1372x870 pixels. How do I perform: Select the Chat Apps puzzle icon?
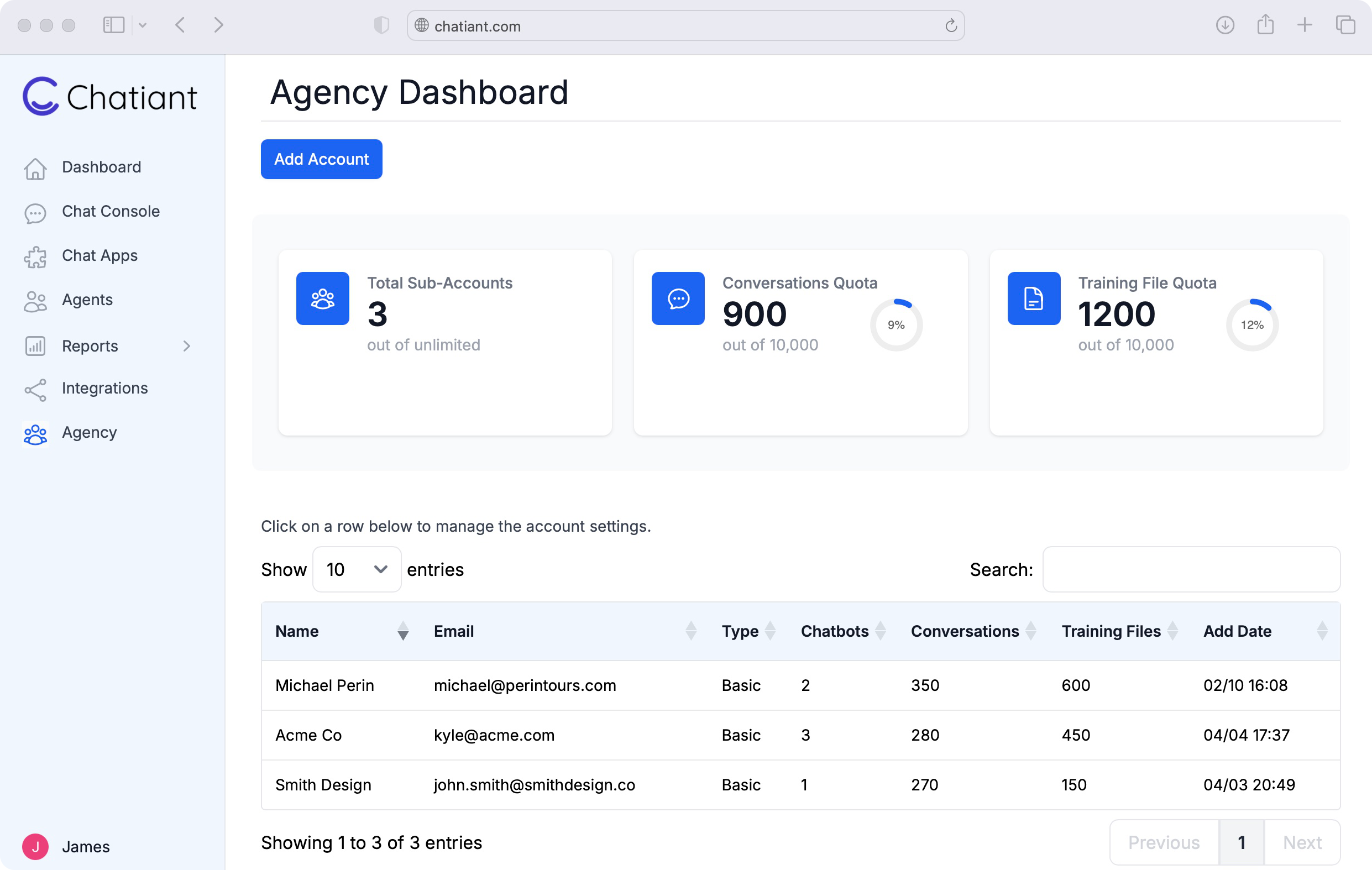coord(35,257)
